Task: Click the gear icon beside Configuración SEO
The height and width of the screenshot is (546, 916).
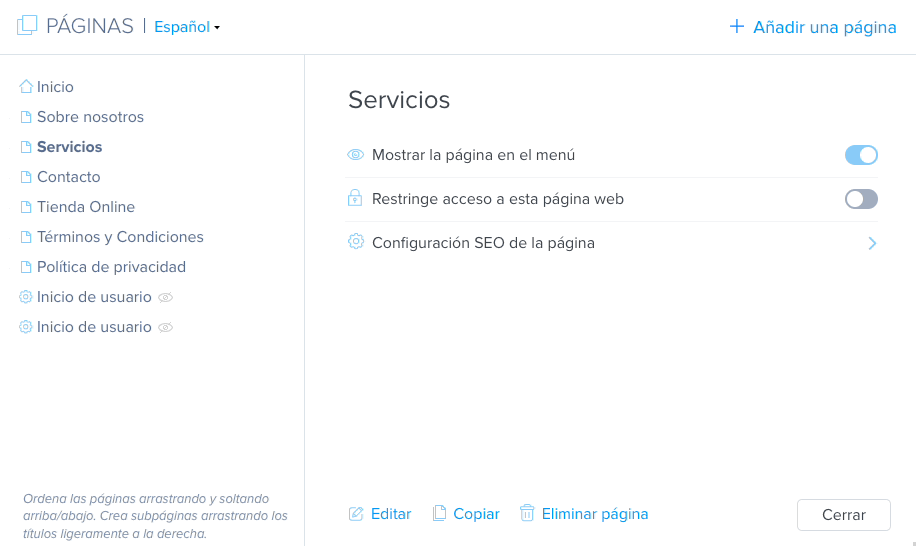Action: [355, 242]
